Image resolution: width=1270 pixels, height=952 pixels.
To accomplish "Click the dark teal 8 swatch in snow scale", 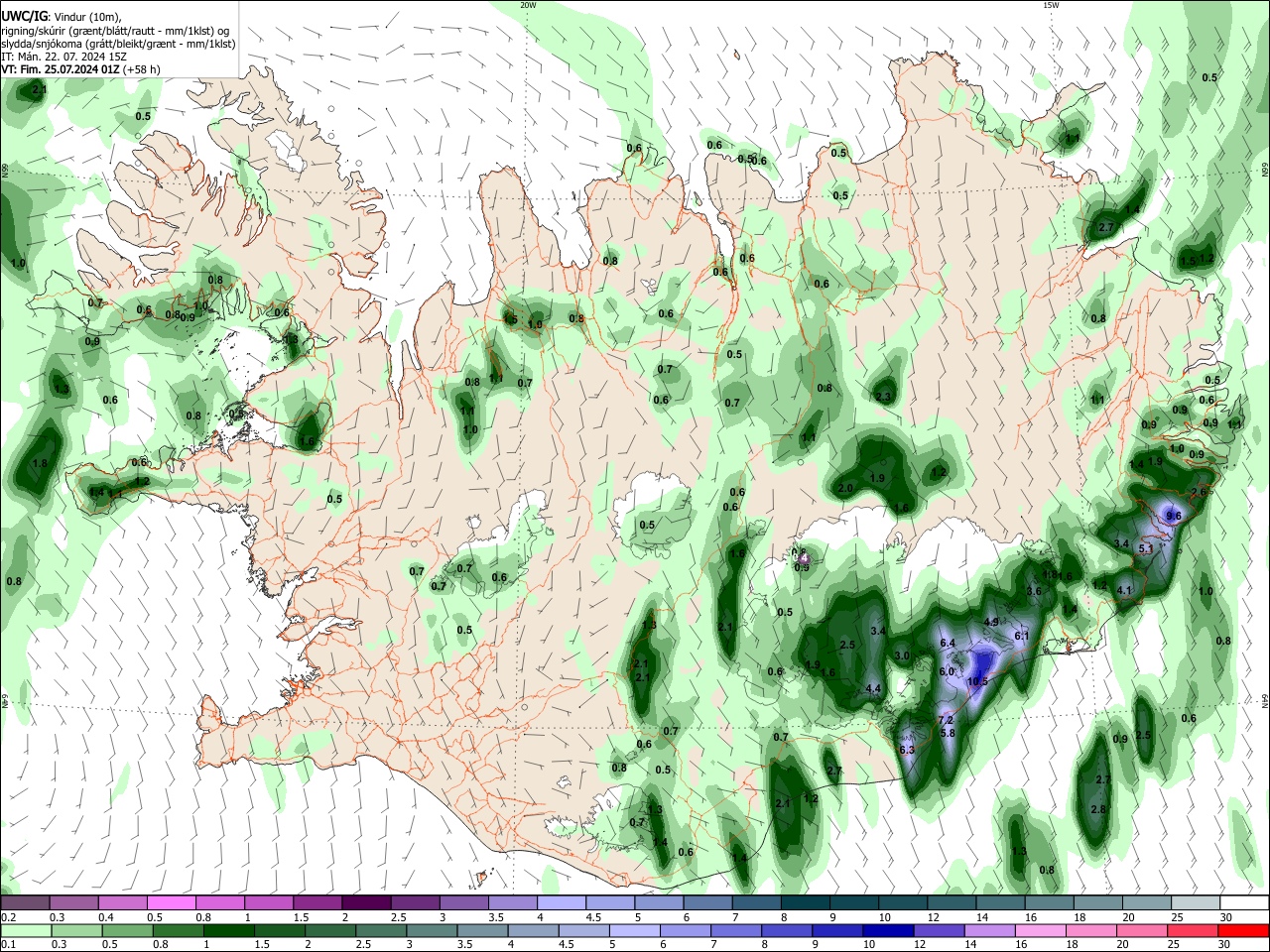I will click(804, 903).
